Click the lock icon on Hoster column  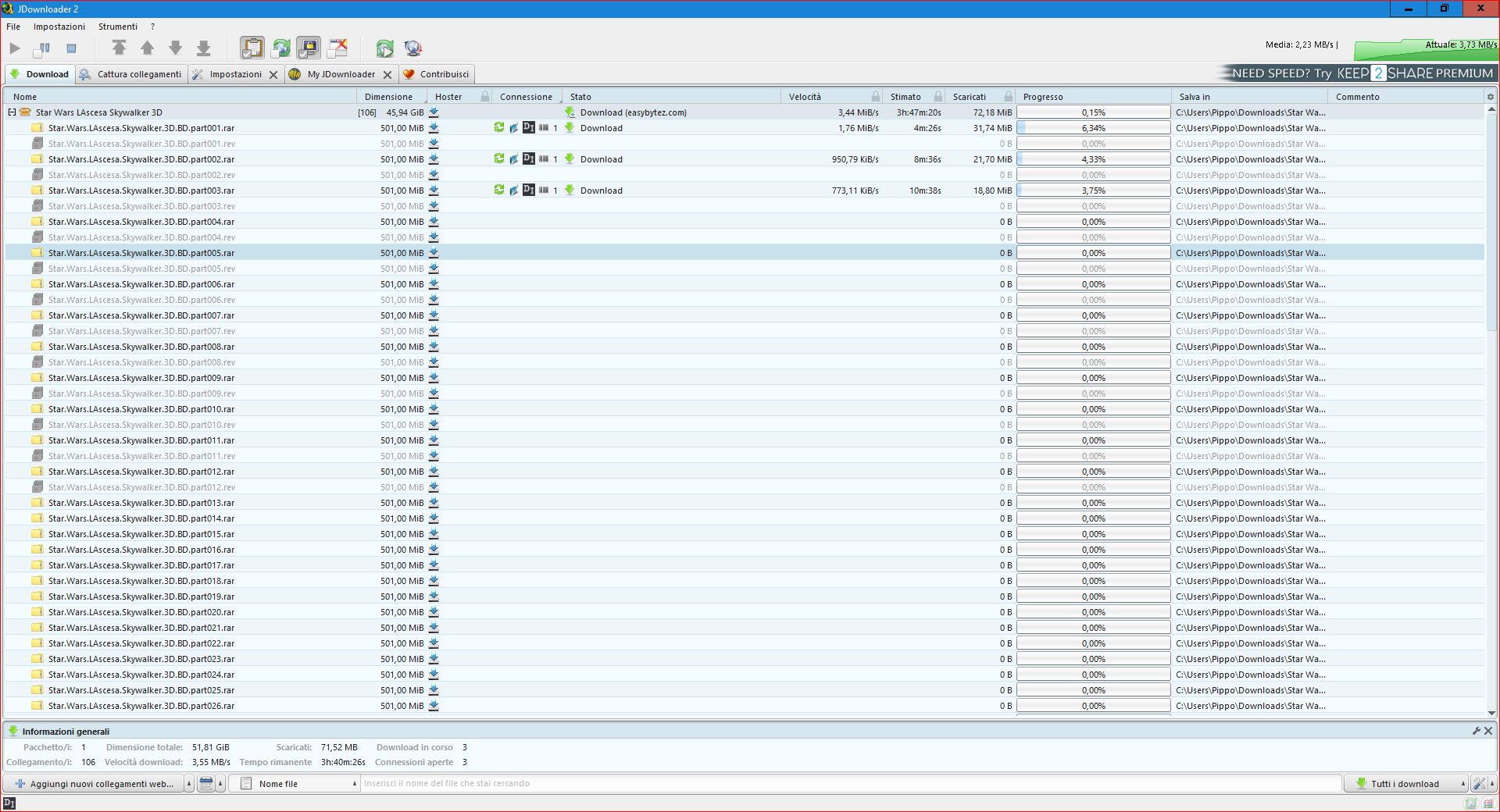[x=485, y=97]
